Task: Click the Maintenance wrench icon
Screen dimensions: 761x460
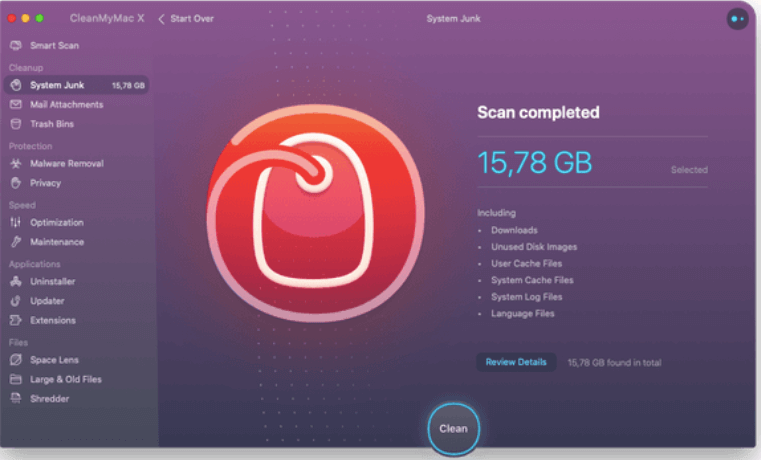Action: pos(16,242)
